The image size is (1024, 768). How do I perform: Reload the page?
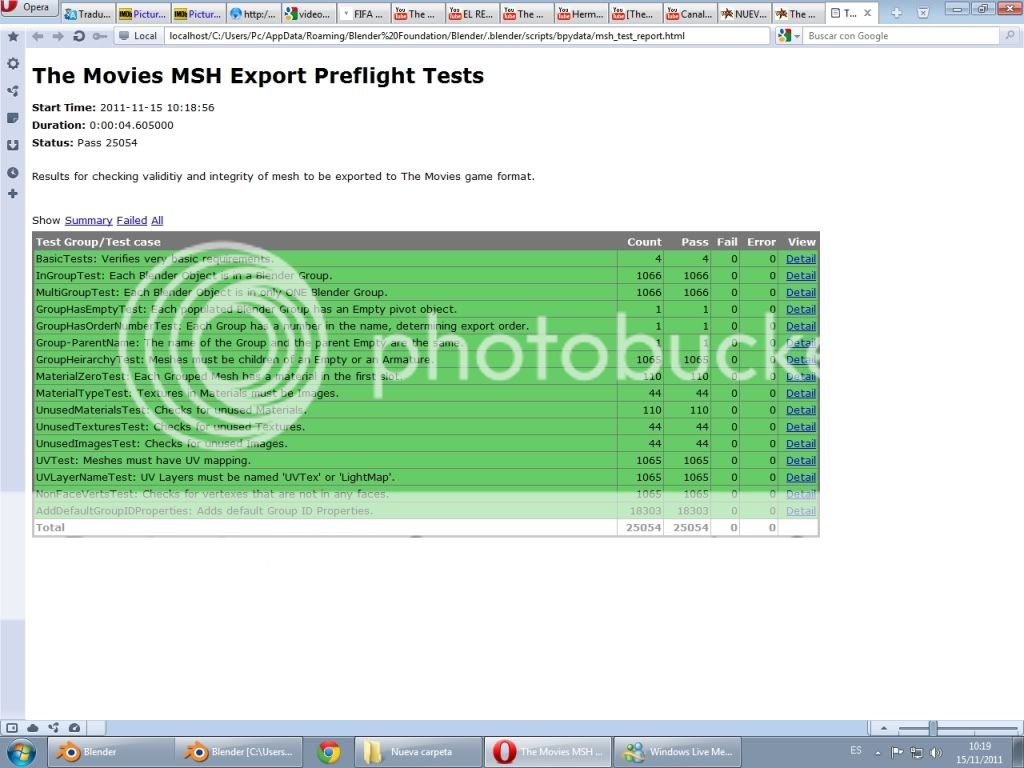coord(79,36)
